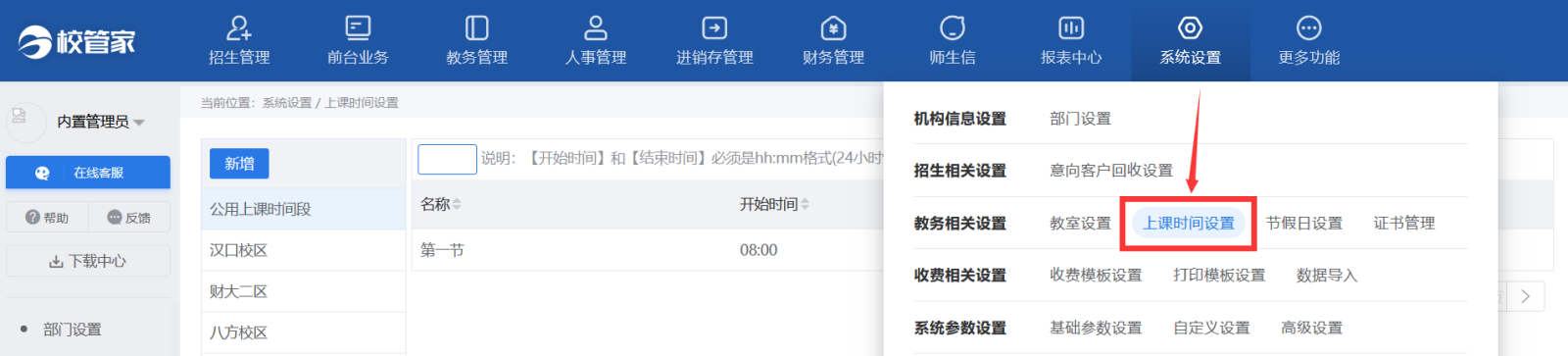Open 财务管理 module

click(833, 40)
